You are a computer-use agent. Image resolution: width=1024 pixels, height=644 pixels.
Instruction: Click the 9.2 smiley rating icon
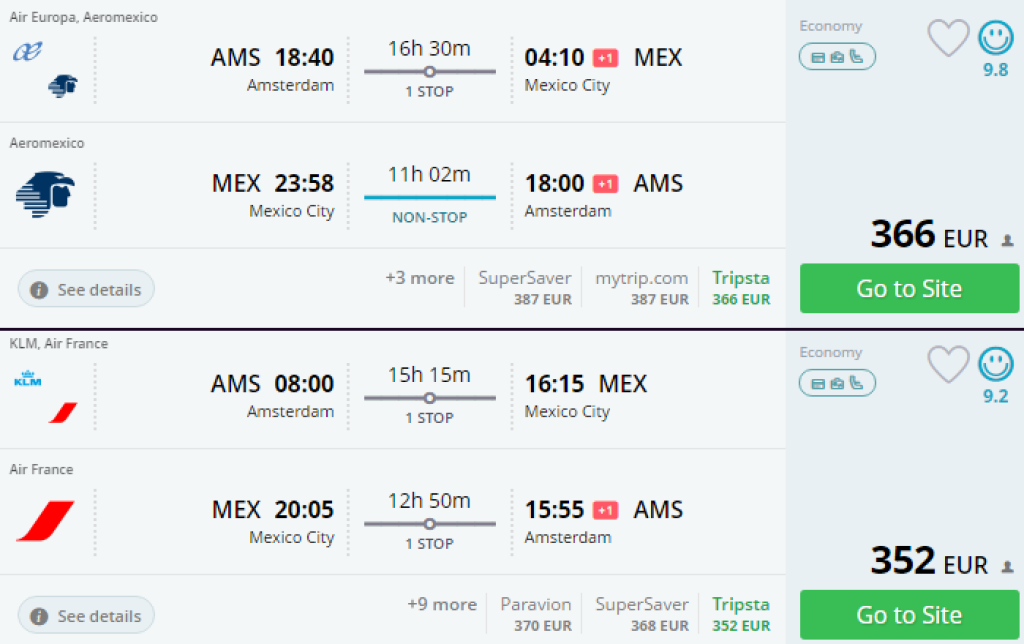coord(995,365)
